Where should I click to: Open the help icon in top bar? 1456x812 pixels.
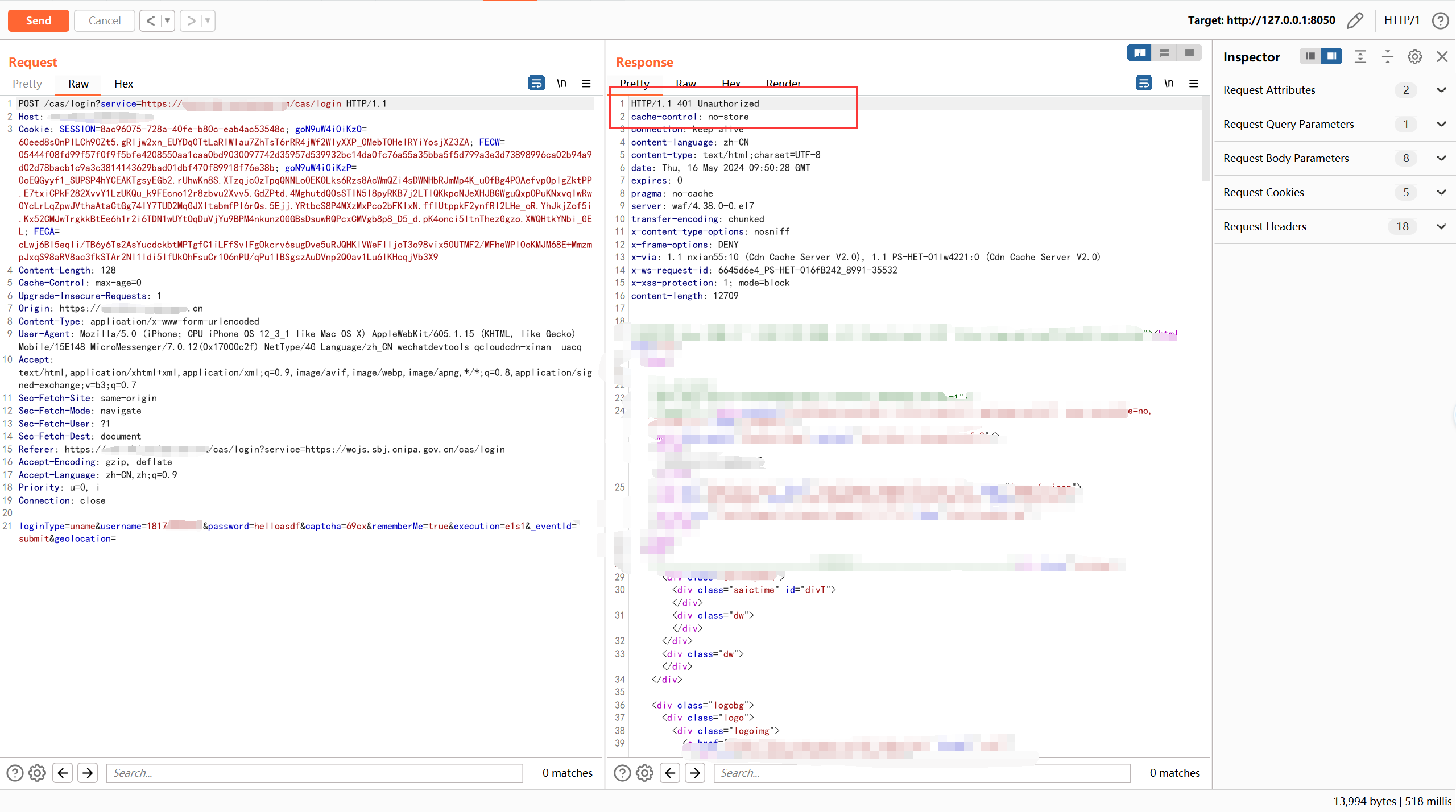[1441, 20]
